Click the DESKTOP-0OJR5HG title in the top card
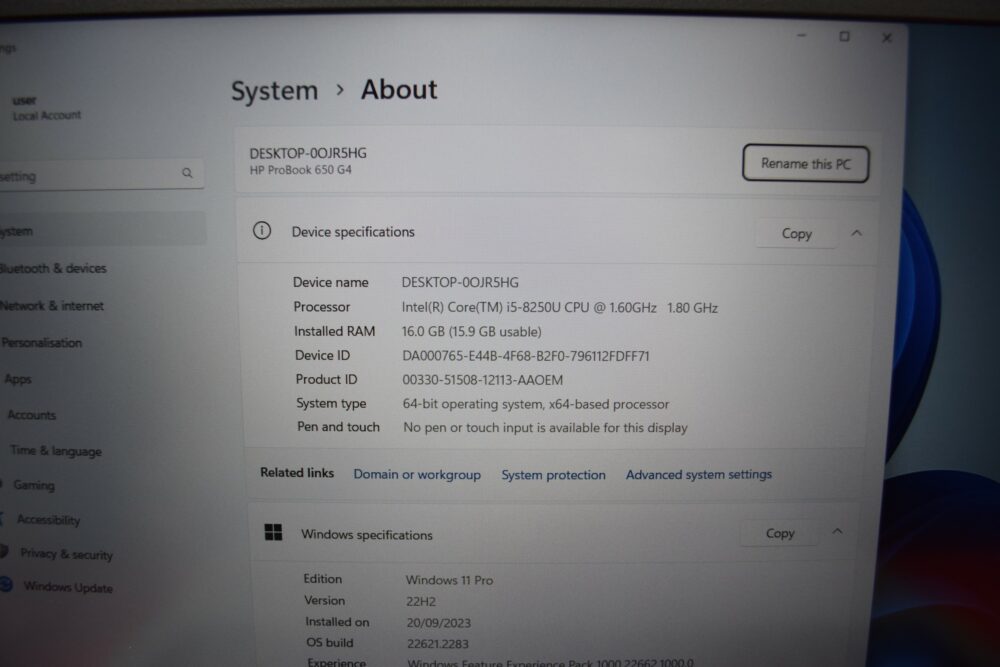 pyautogui.click(x=308, y=153)
